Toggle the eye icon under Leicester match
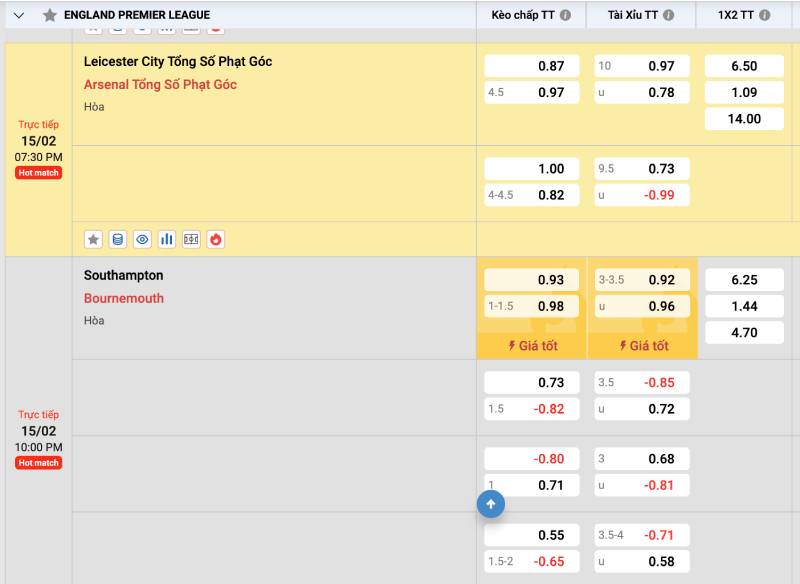This screenshot has width=800, height=584. [142, 239]
